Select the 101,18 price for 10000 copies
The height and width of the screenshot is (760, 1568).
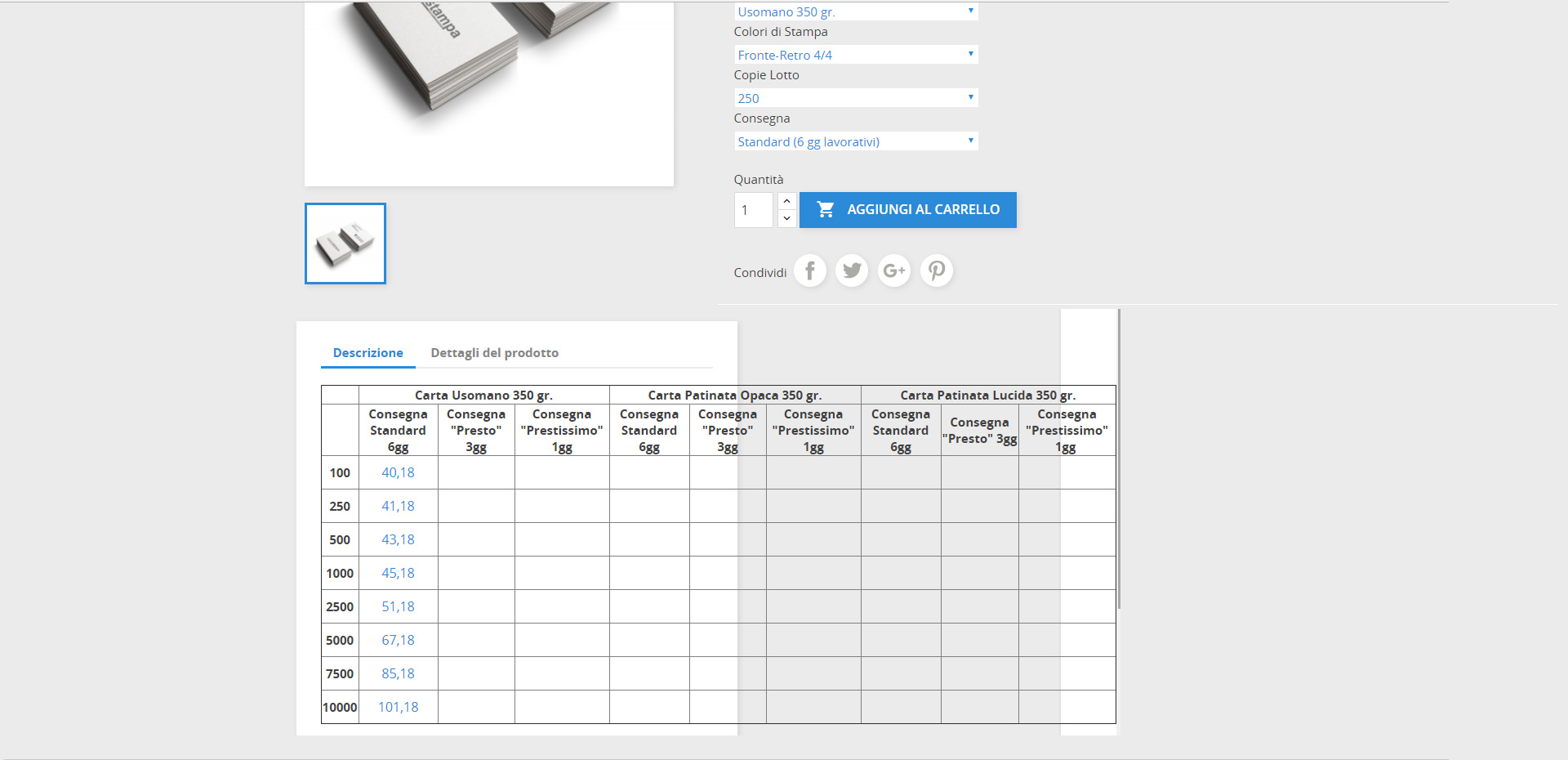pyautogui.click(x=398, y=707)
